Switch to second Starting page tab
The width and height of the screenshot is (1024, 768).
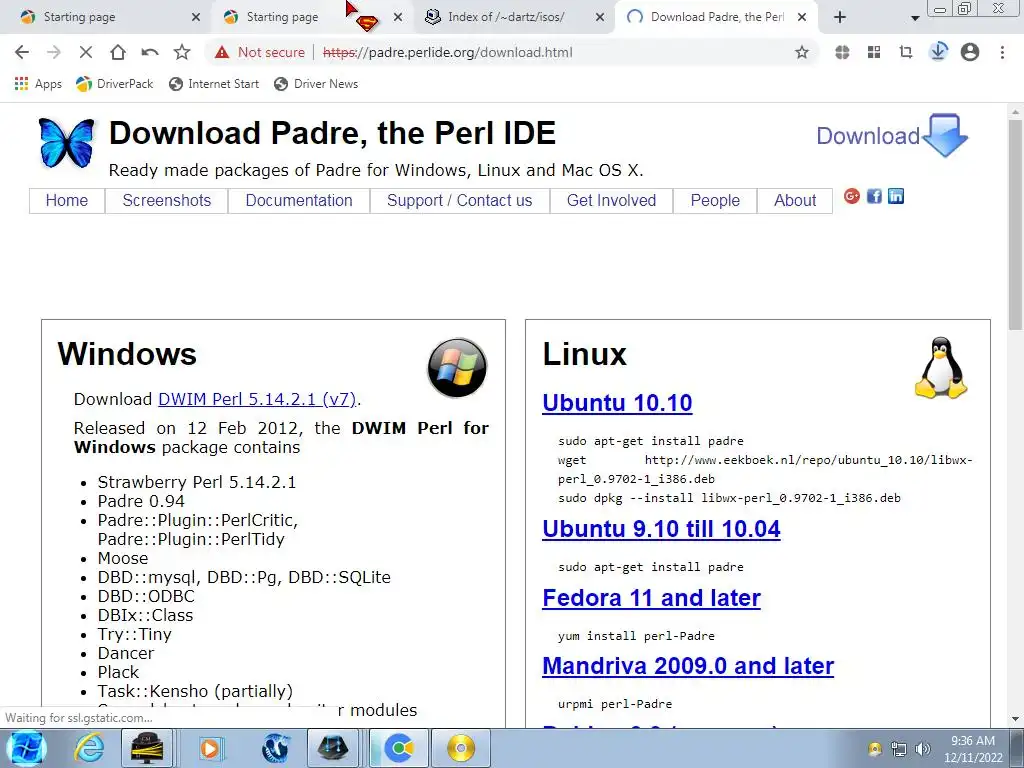pyautogui.click(x=281, y=17)
